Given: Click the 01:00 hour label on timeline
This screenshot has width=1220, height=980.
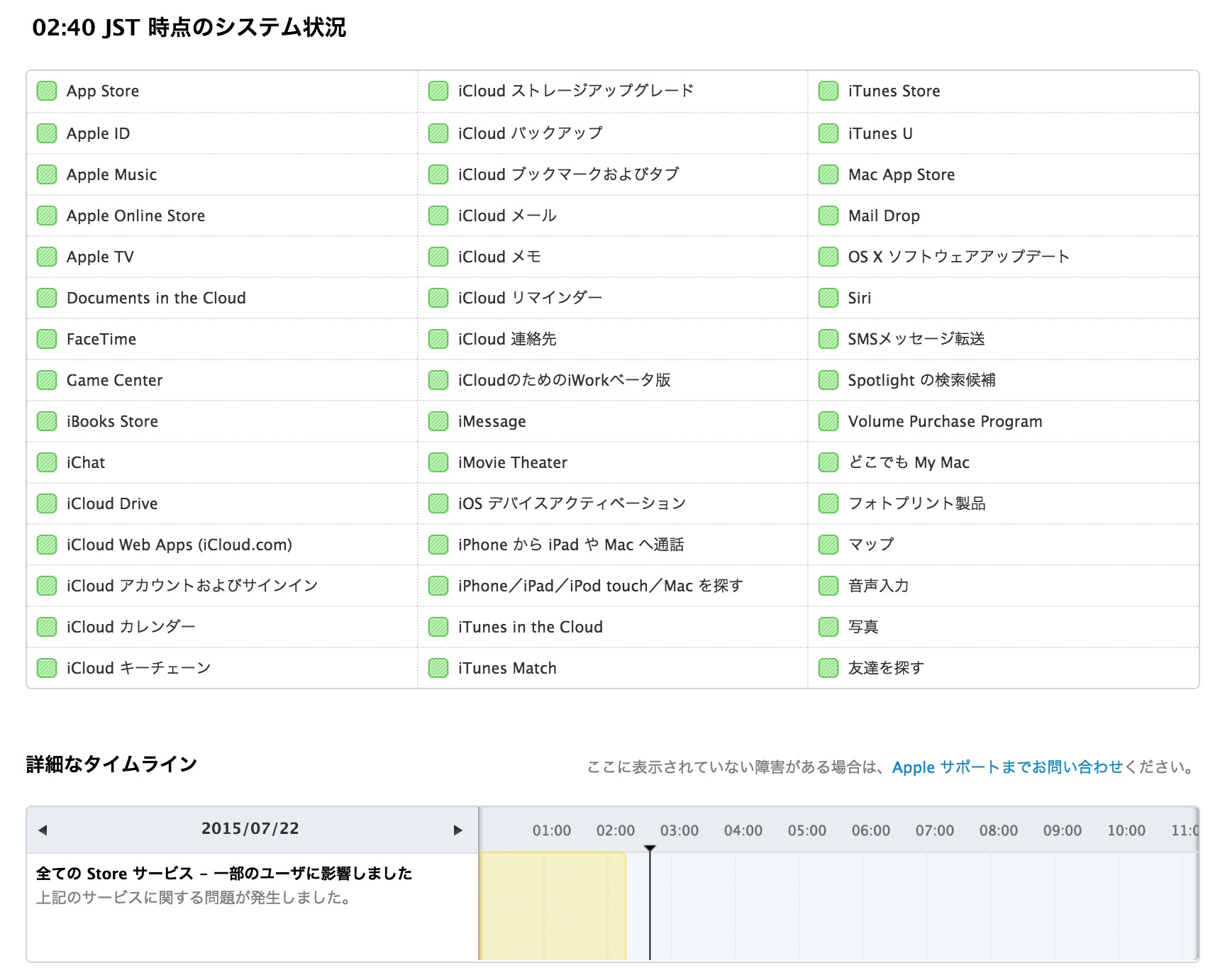Looking at the screenshot, I should click(552, 830).
